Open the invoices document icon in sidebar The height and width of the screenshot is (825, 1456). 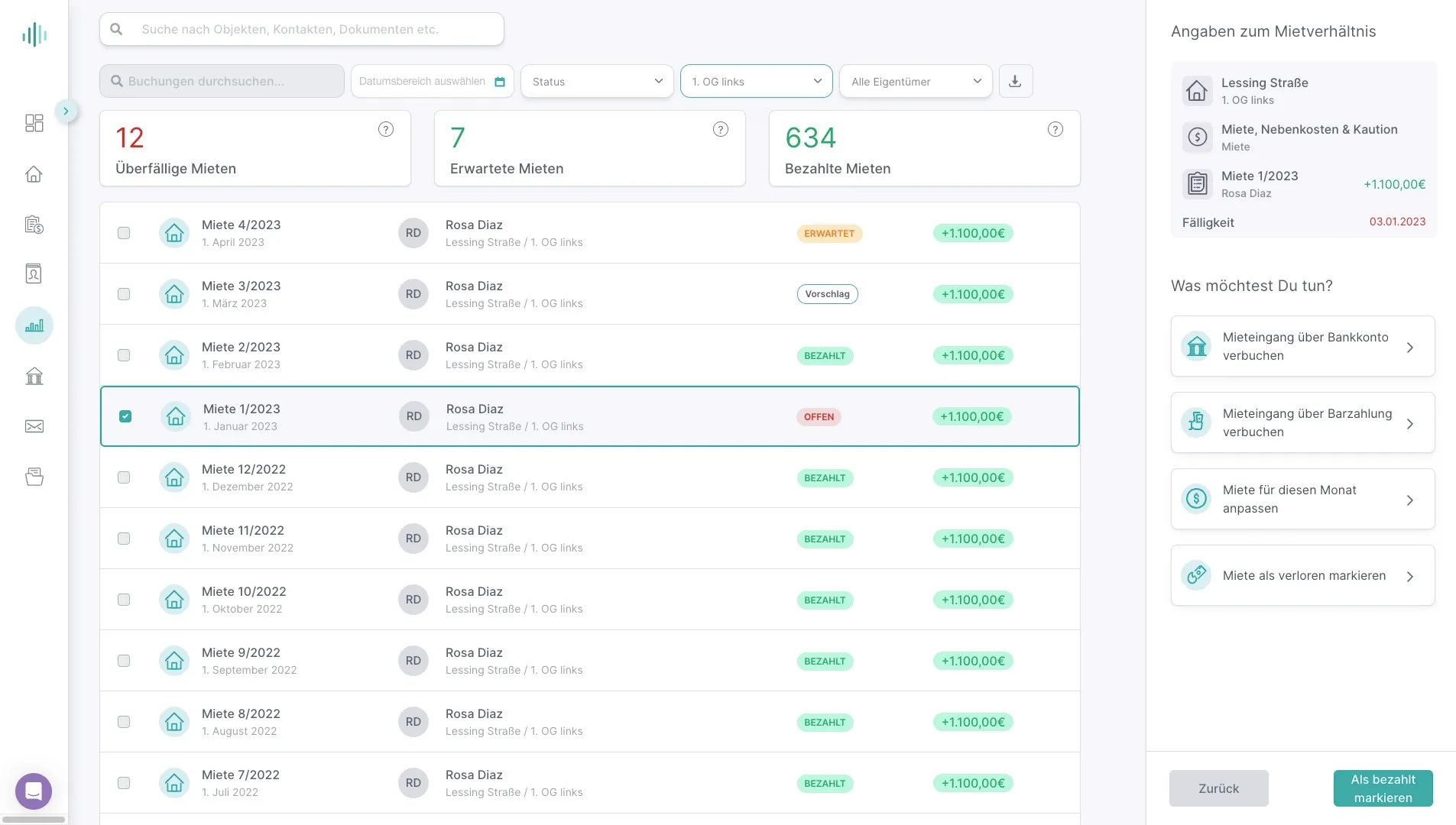pos(34,225)
